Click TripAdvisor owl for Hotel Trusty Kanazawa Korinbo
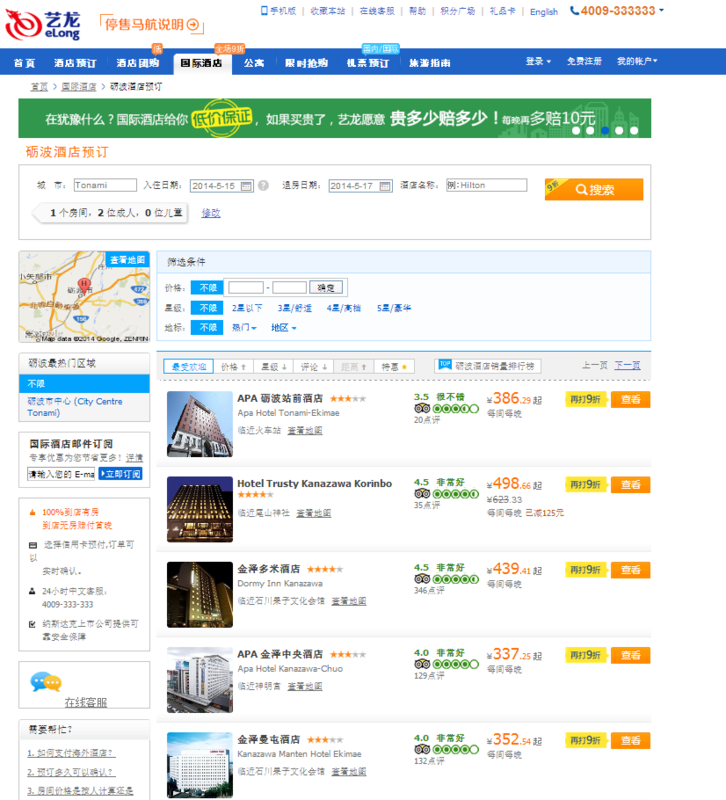 coord(422,493)
